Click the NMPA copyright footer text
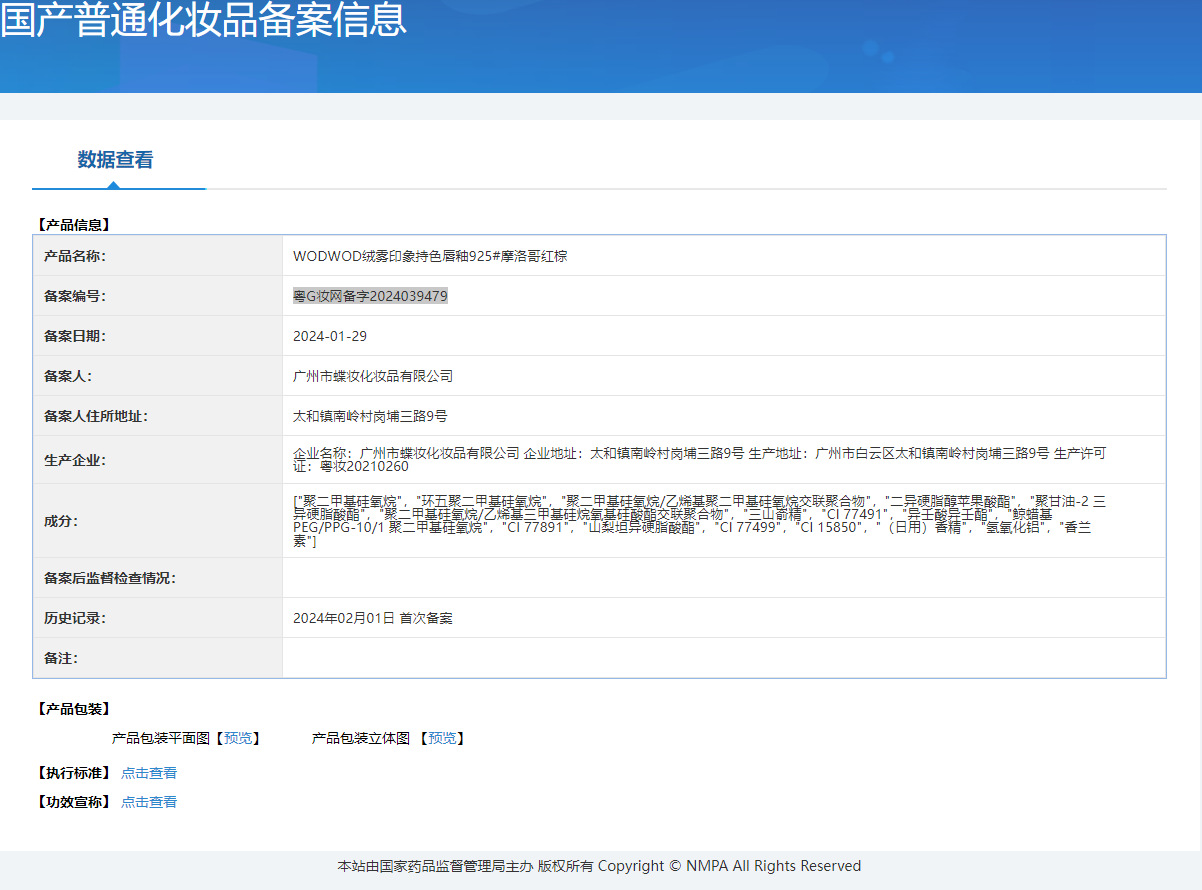This screenshot has height=890, width=1202. click(599, 866)
